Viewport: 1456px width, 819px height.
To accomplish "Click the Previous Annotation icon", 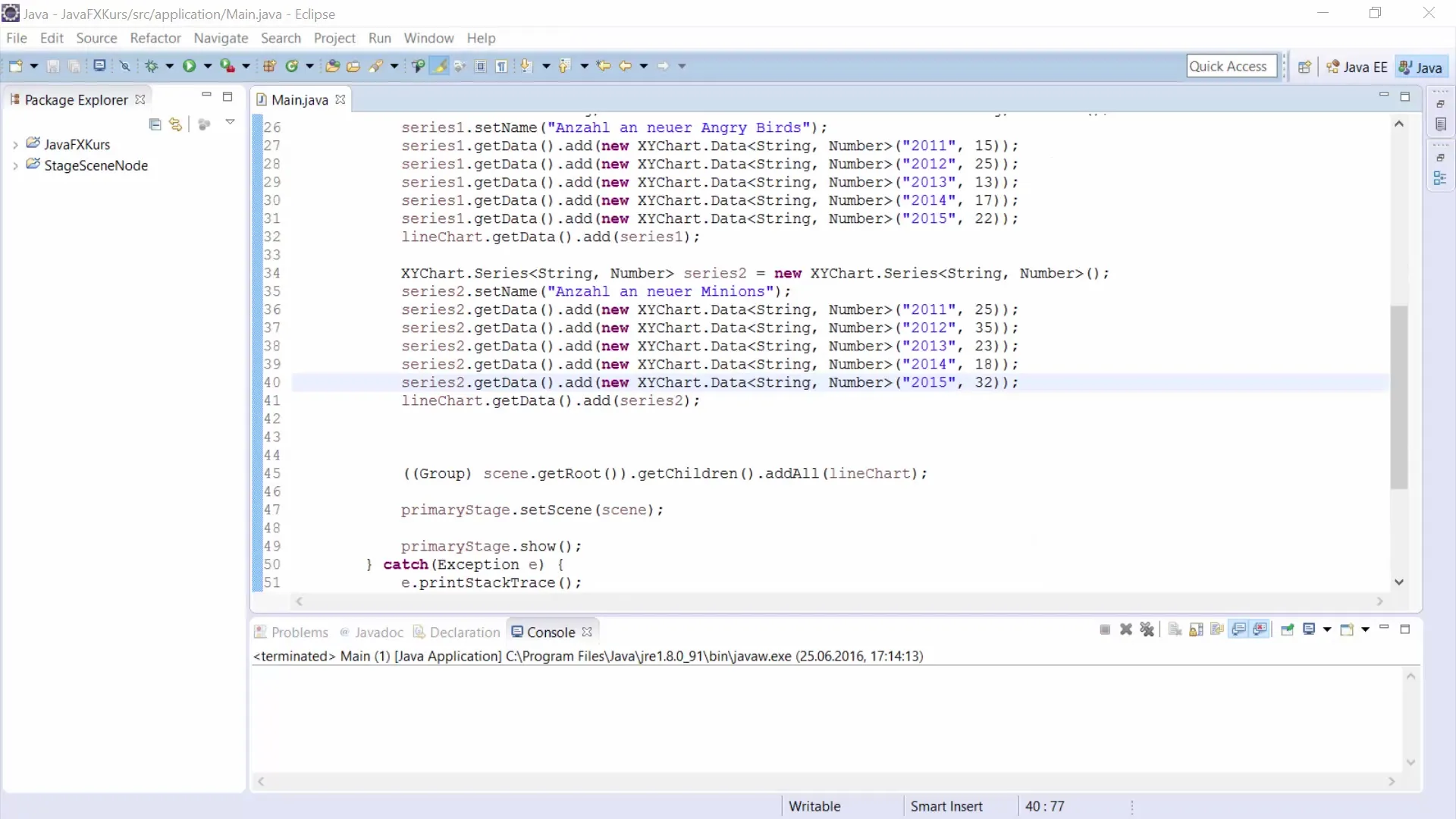I will (564, 66).
